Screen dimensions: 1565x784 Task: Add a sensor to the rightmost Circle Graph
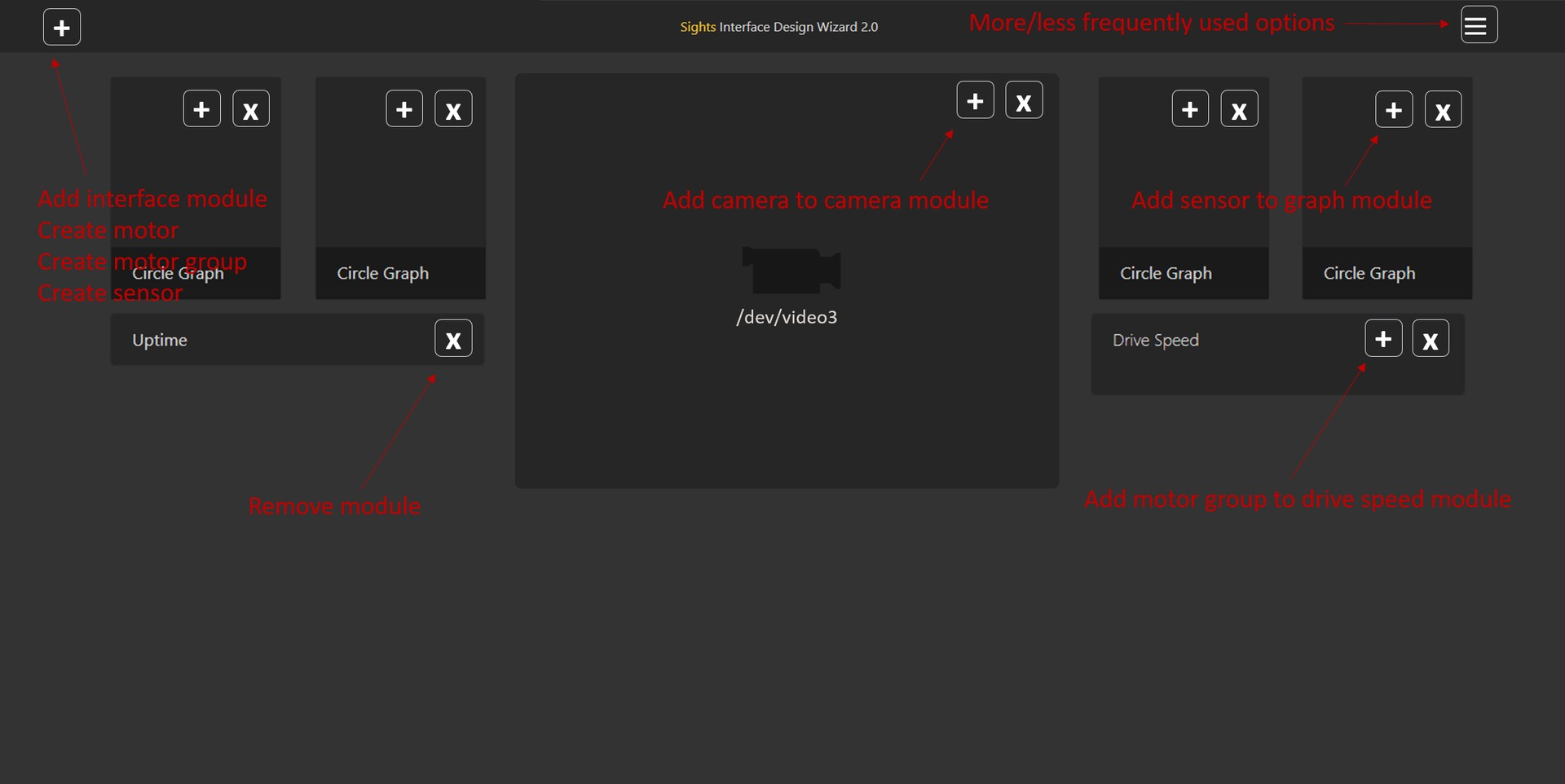(x=1393, y=108)
